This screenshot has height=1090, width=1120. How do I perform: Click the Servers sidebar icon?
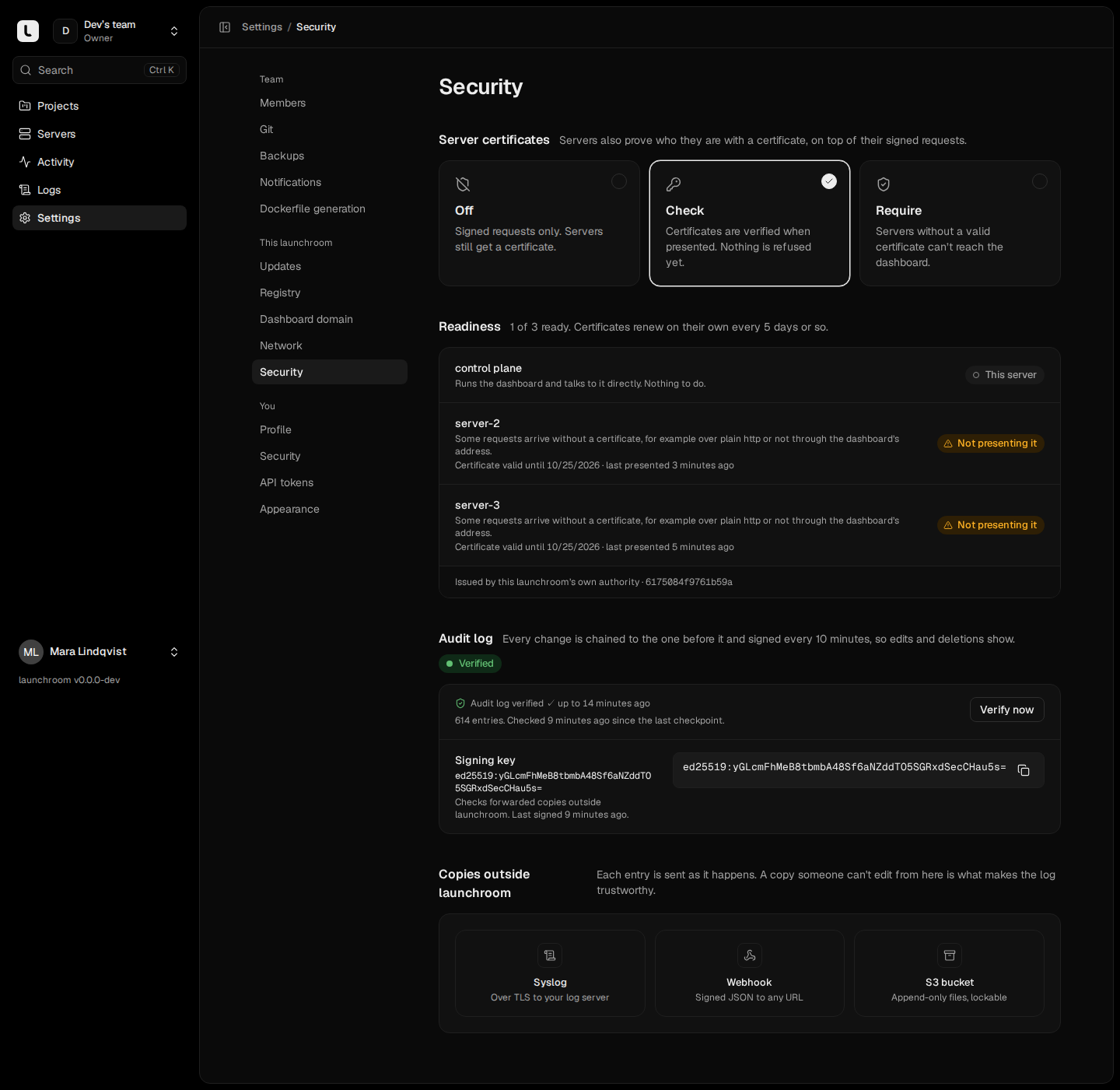tap(25, 134)
